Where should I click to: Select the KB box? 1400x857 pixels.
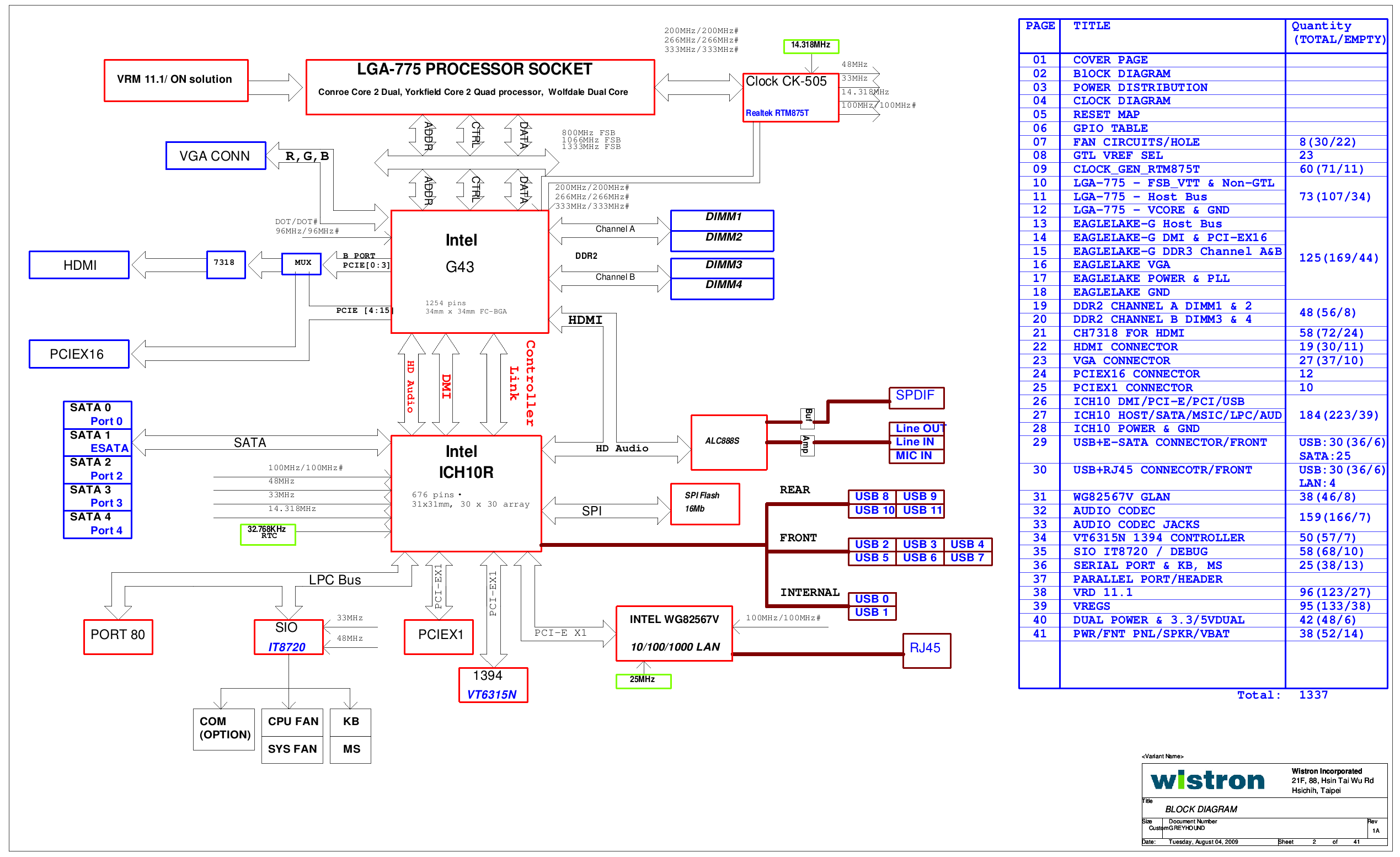(351, 722)
